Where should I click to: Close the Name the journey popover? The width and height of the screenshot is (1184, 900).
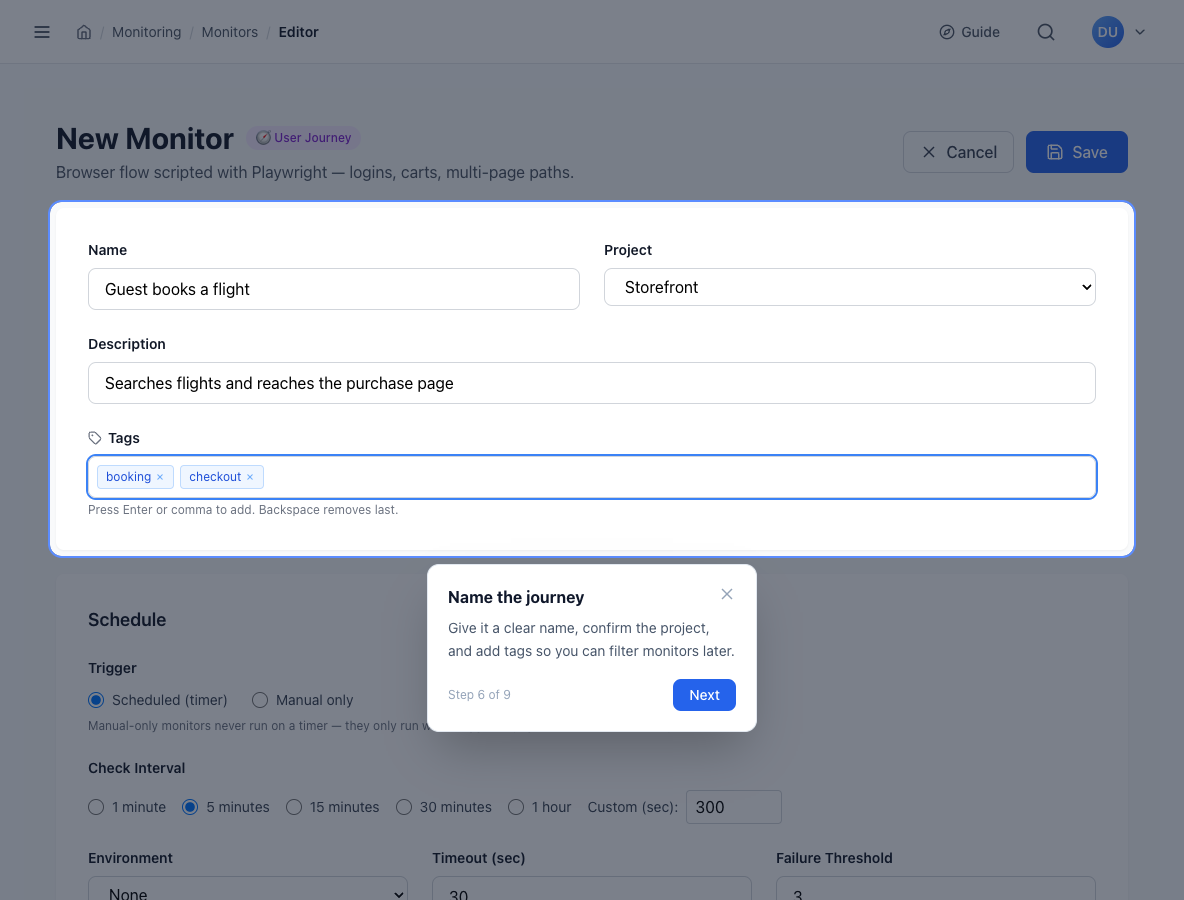(726, 594)
